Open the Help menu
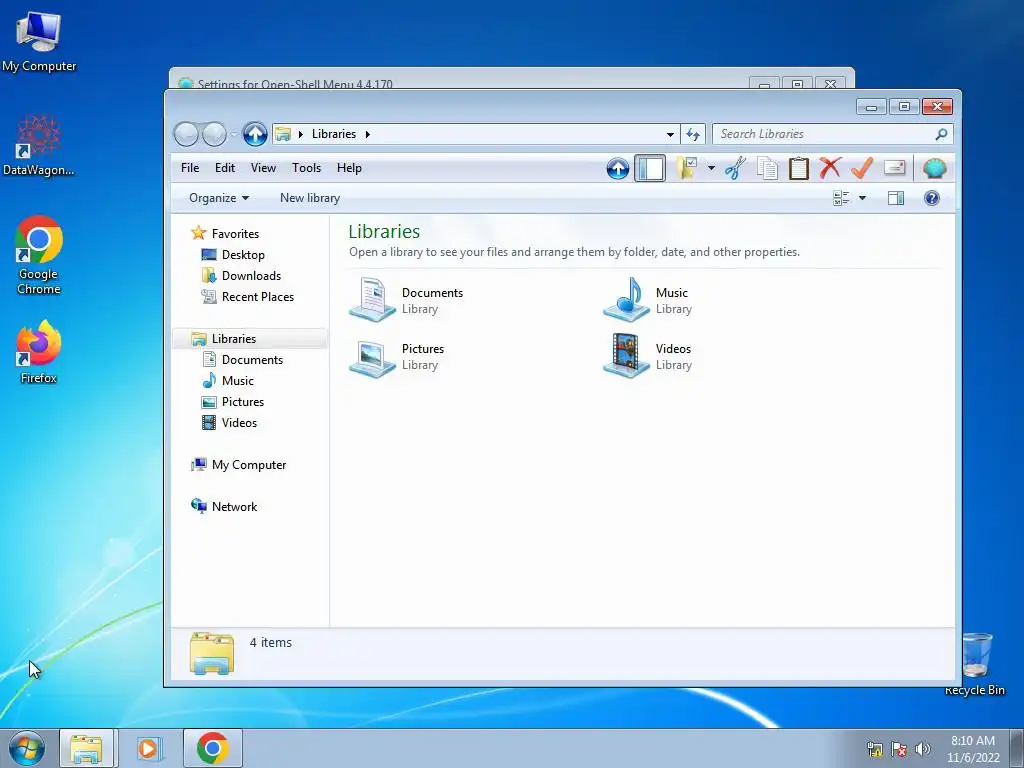1024x768 pixels. 349,168
